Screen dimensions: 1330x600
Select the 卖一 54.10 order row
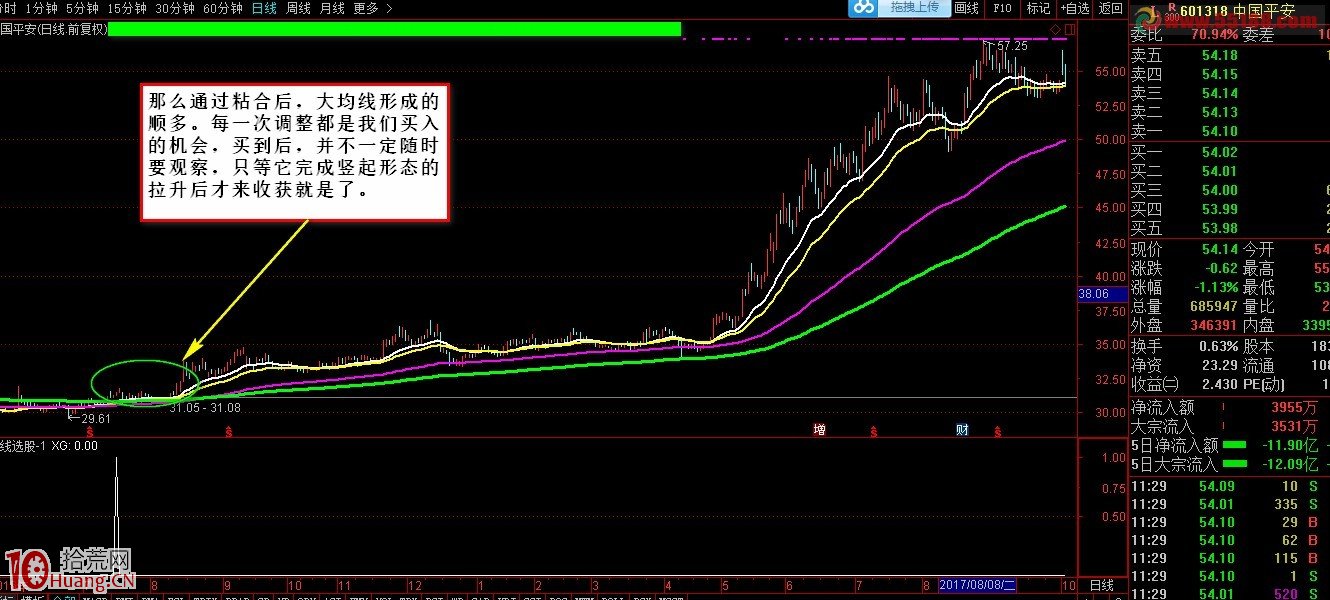click(x=1229, y=131)
